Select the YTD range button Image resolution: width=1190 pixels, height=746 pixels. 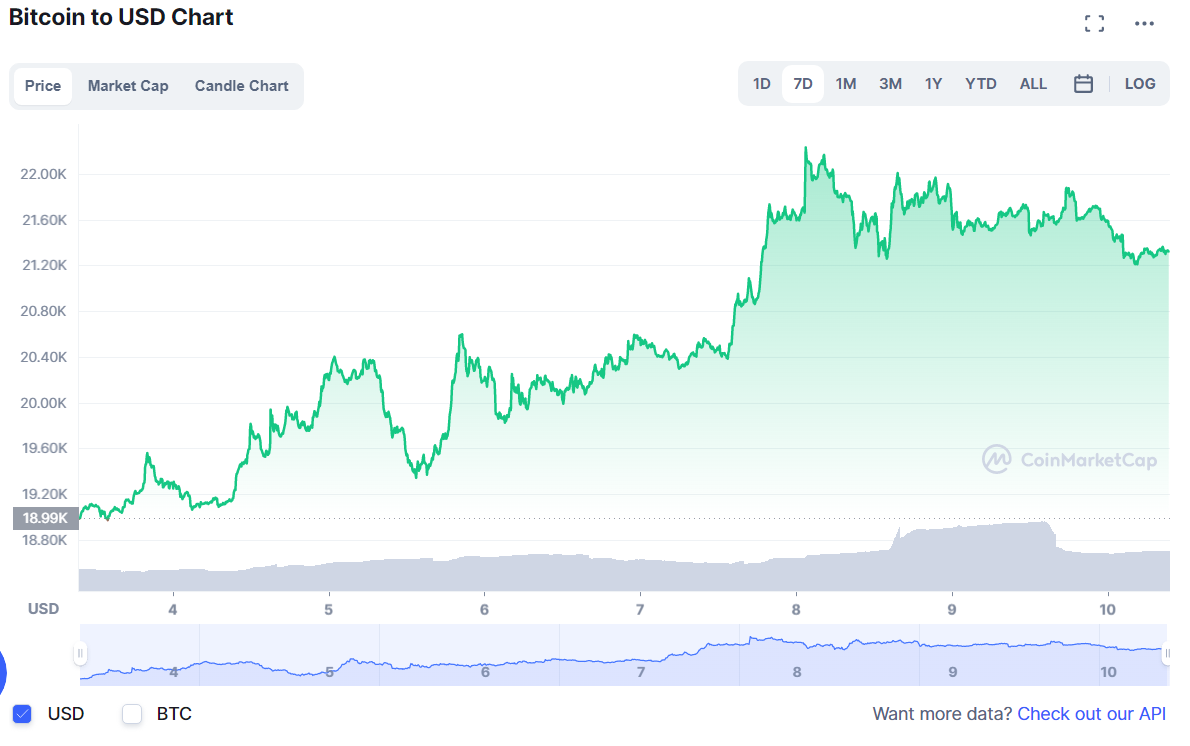pyautogui.click(x=981, y=84)
